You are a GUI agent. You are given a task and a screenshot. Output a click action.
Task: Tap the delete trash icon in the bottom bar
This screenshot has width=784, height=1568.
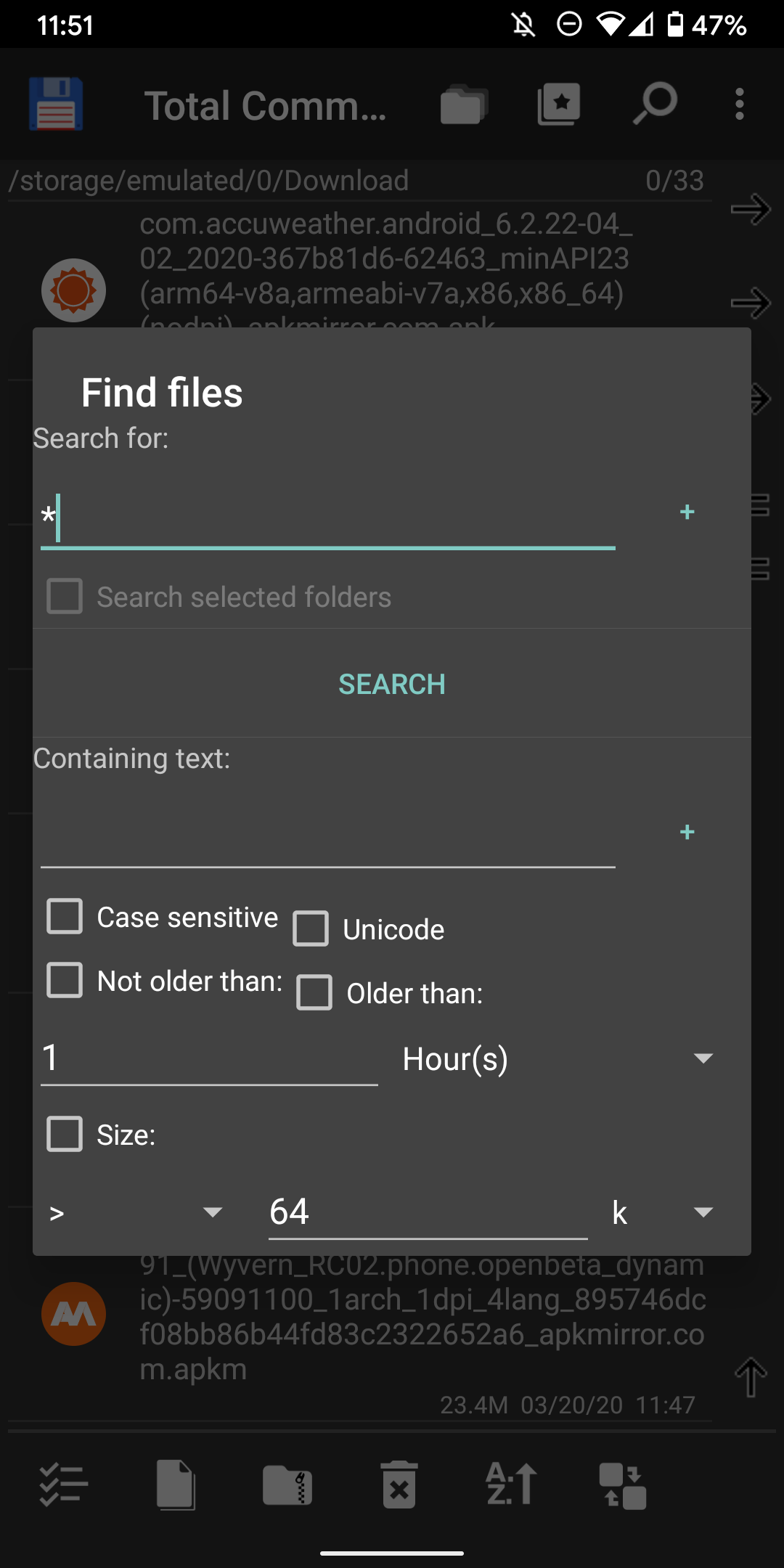[399, 1485]
